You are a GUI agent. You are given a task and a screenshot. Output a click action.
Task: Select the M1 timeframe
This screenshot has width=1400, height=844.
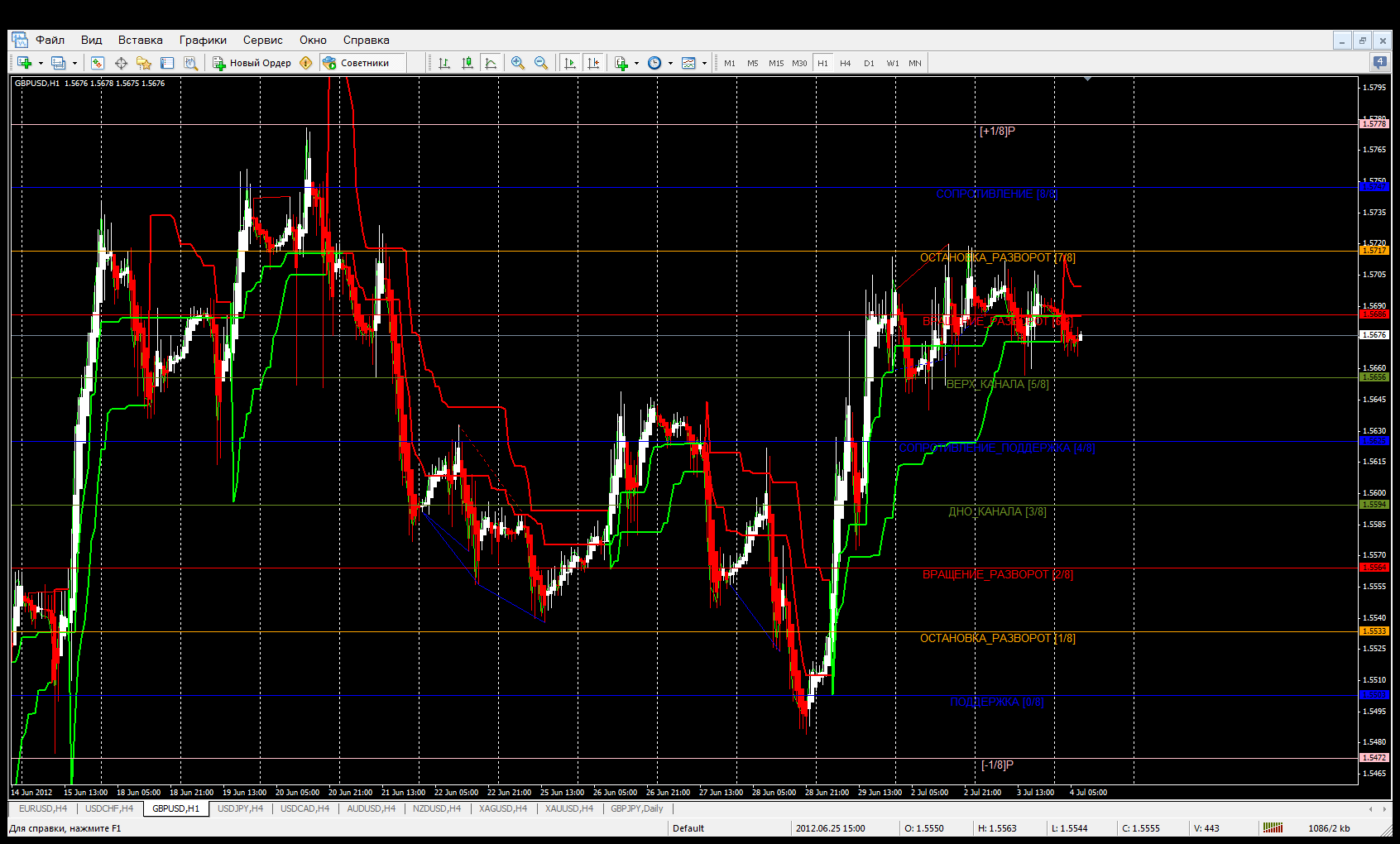730,63
